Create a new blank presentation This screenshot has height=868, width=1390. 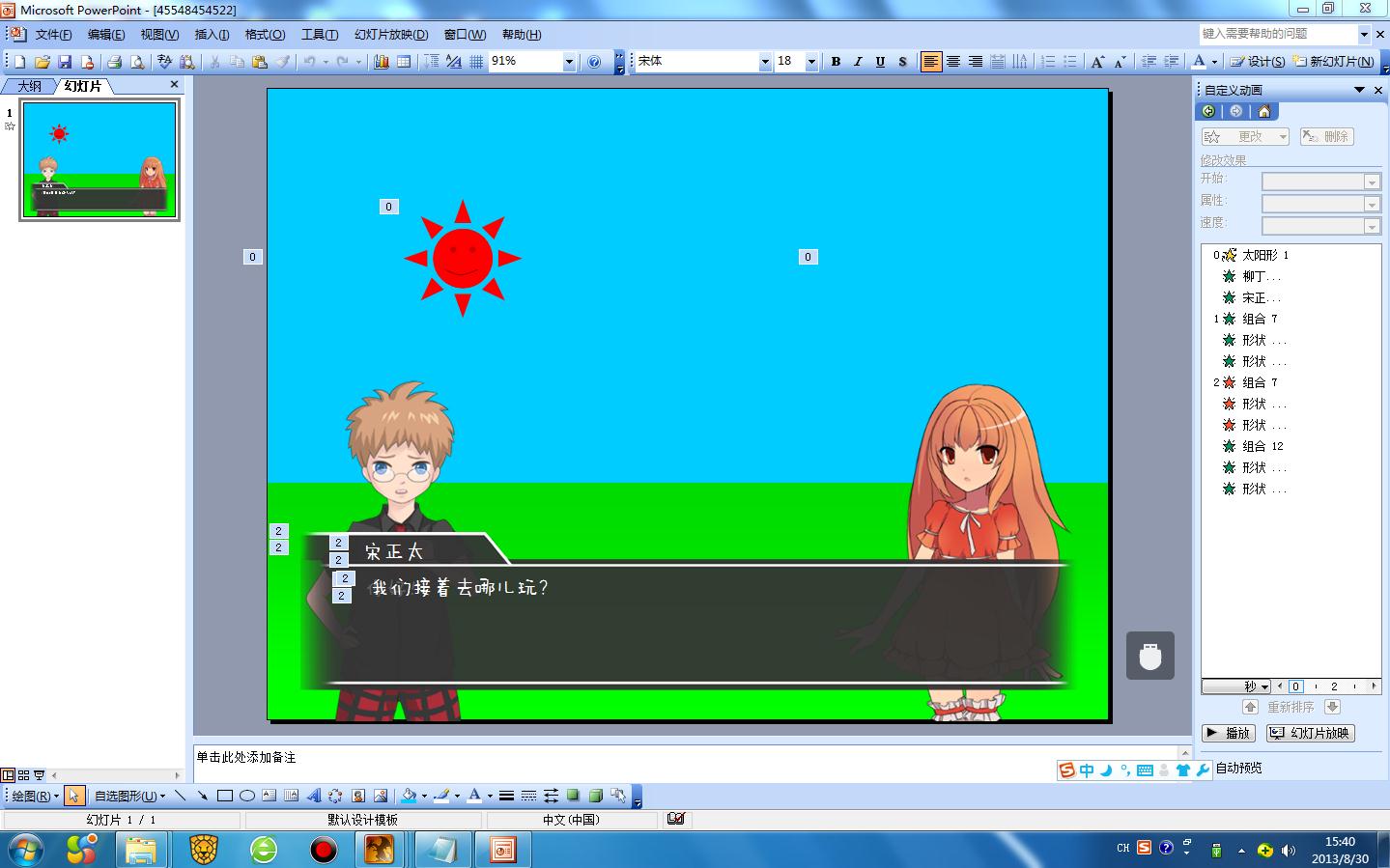(x=19, y=62)
